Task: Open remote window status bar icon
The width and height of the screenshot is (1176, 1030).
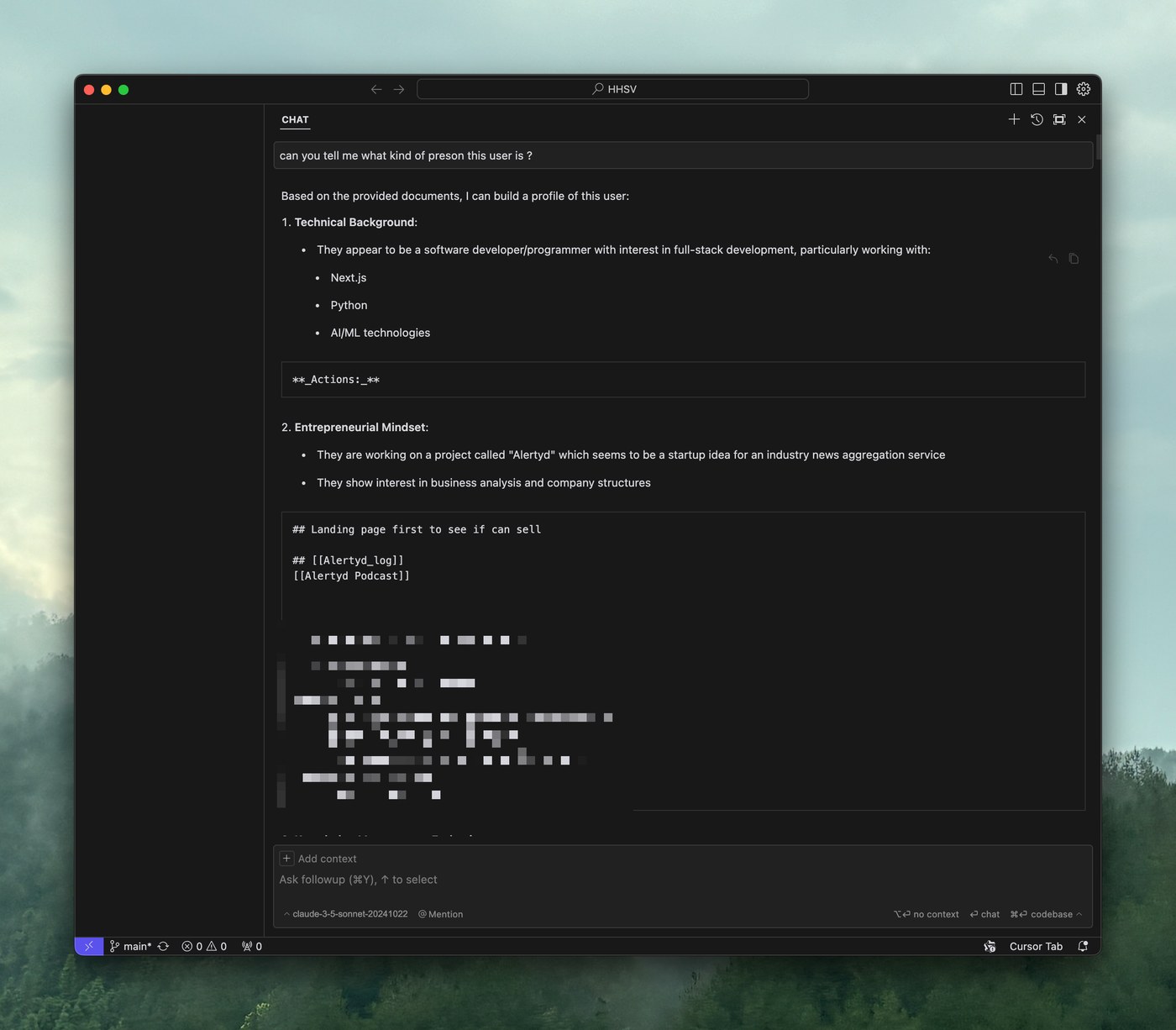Action: [x=89, y=946]
